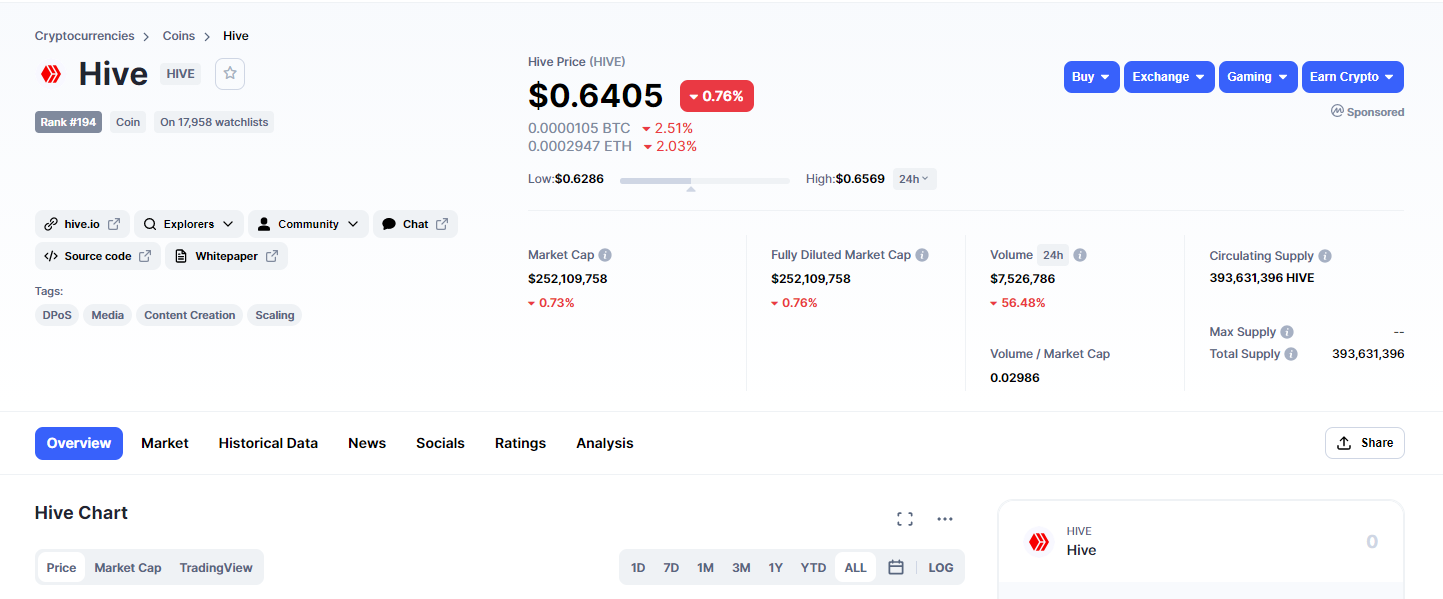Click the external link icon next to Whitepaper
Viewport: 1443px width, 599px height.
(272, 256)
